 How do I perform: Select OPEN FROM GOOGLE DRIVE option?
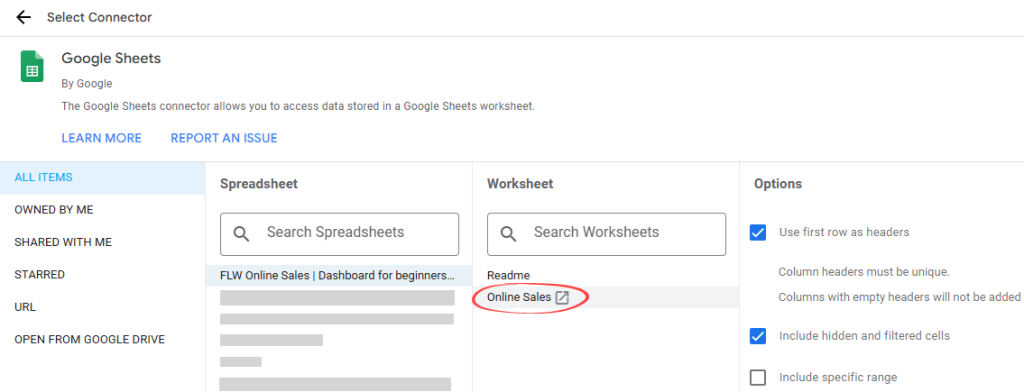pos(103,340)
